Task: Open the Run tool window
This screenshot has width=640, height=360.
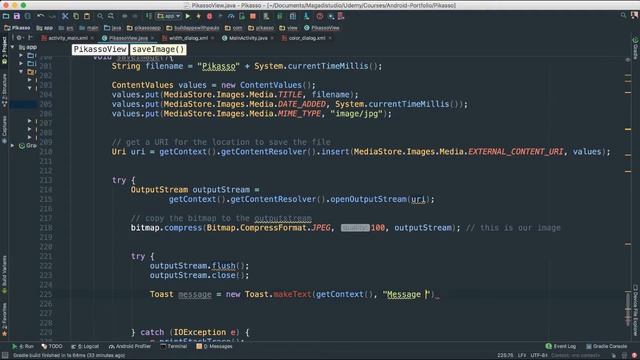Action: (23, 346)
